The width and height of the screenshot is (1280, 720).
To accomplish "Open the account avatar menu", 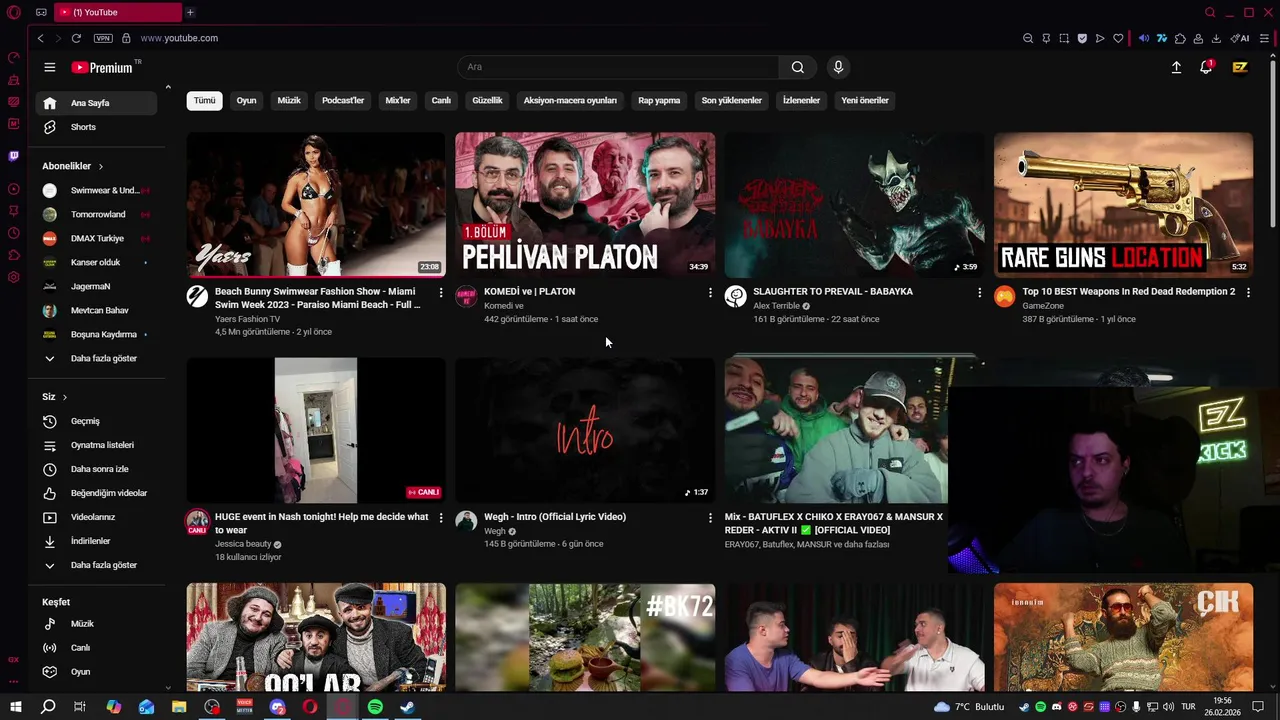I will pyautogui.click(x=1240, y=67).
